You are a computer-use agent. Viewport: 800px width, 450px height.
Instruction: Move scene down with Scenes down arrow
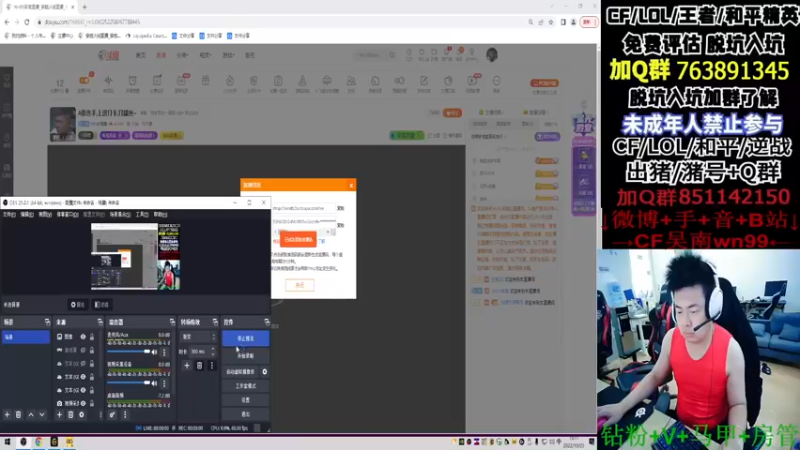point(42,415)
